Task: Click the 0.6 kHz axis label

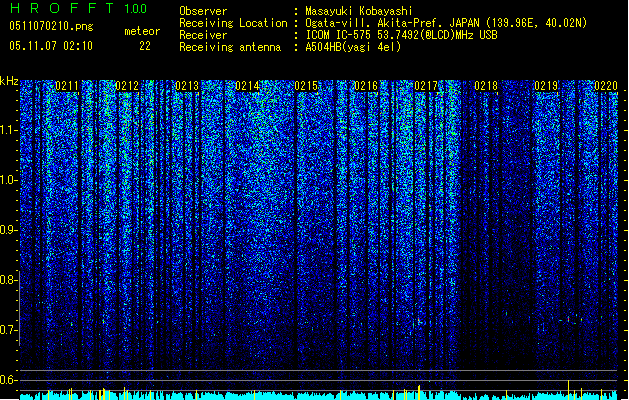Action: [8, 380]
